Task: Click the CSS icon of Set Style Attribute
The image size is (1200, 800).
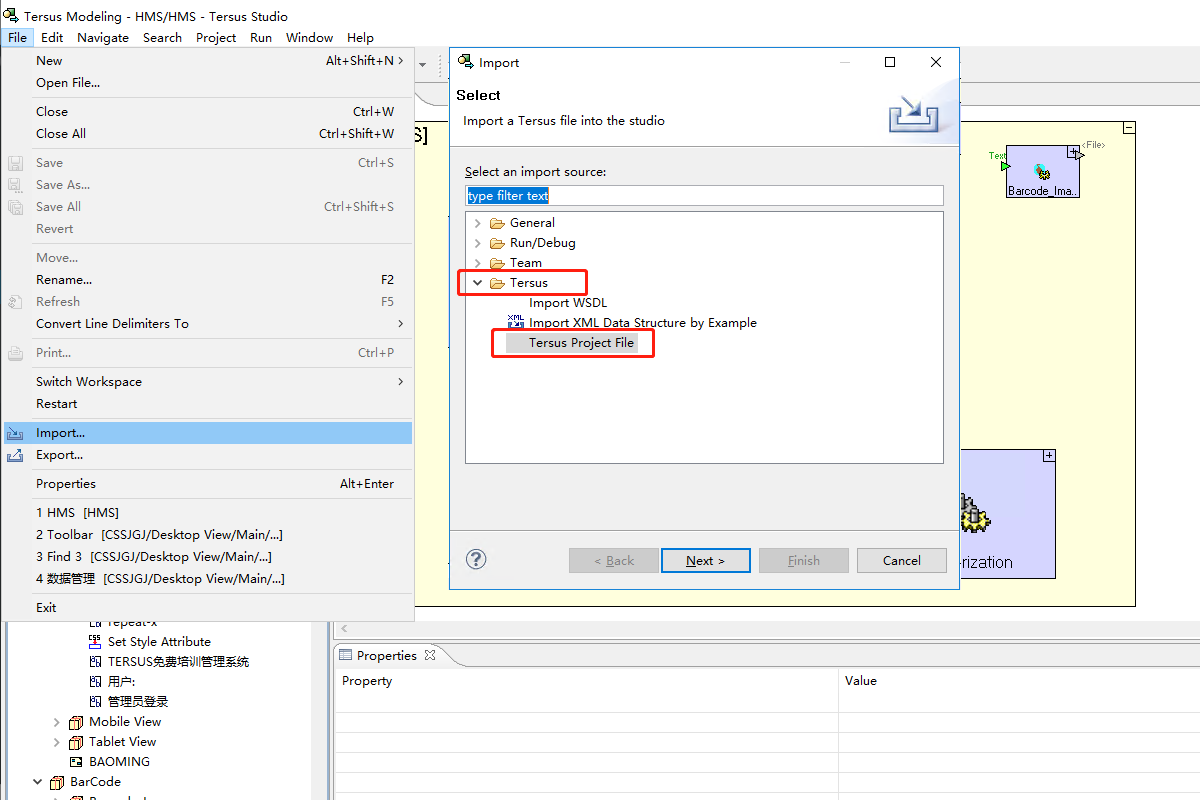Action: point(95,641)
